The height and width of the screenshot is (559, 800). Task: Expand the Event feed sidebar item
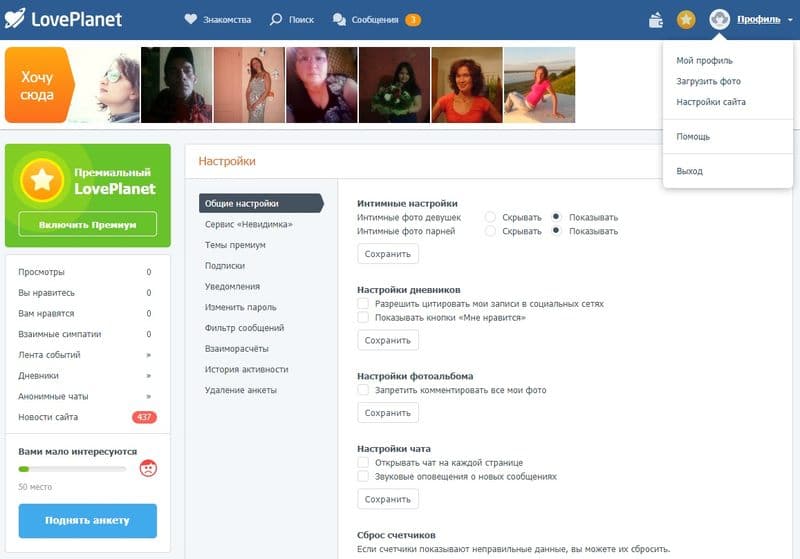(148, 355)
